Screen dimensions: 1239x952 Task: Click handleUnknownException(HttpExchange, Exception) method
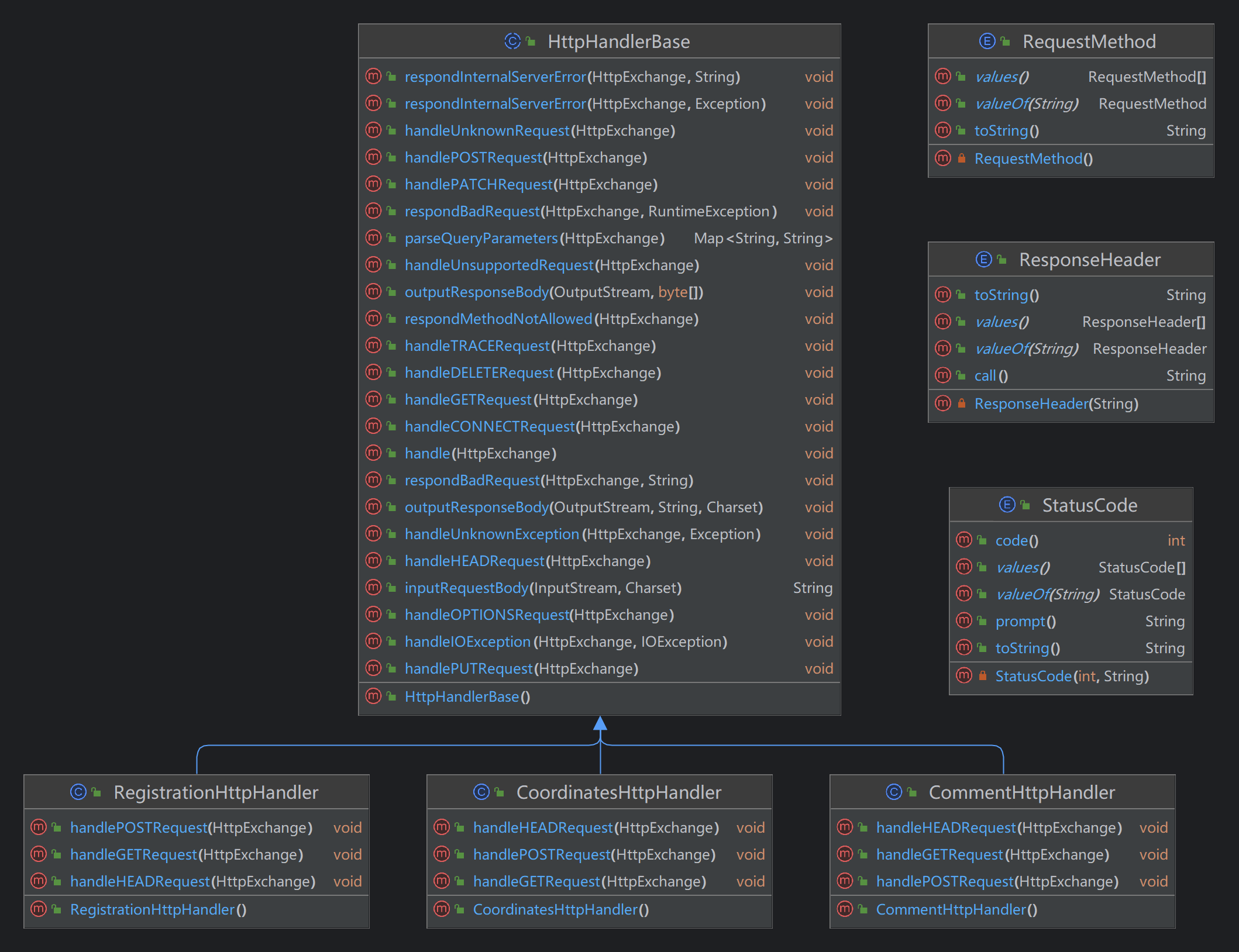click(x=583, y=534)
